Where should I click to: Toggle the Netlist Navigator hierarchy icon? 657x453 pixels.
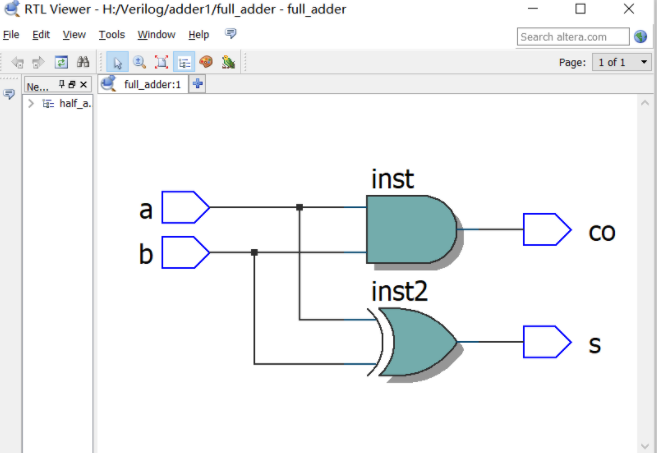pos(184,62)
